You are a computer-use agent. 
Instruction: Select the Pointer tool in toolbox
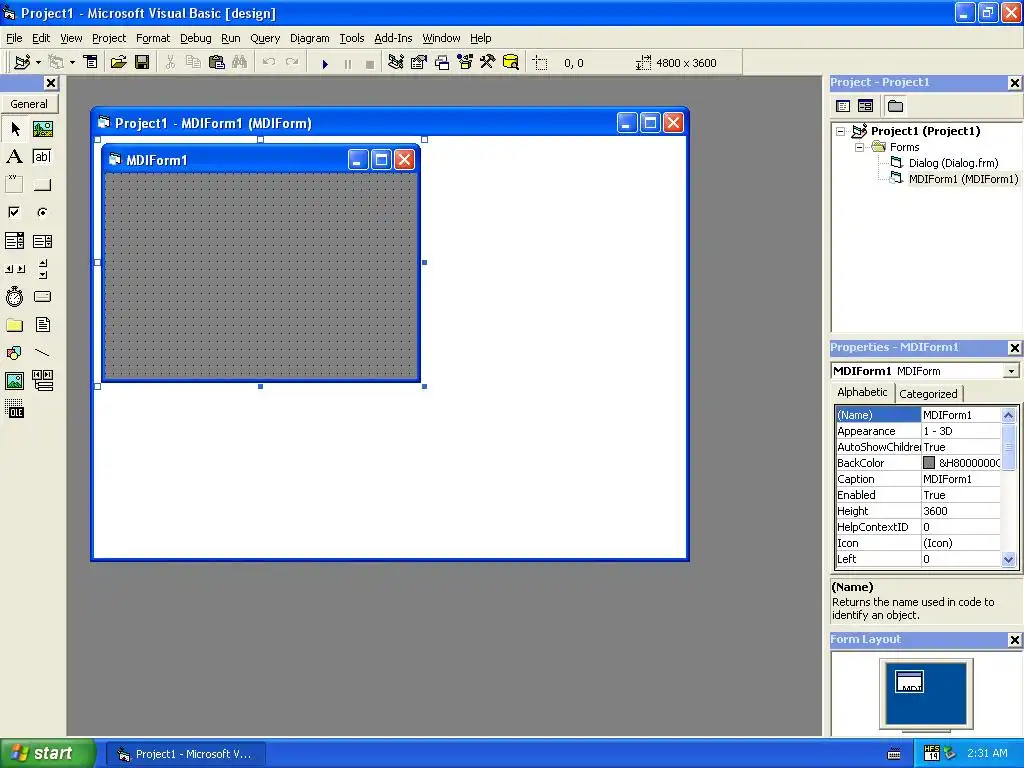point(14,129)
